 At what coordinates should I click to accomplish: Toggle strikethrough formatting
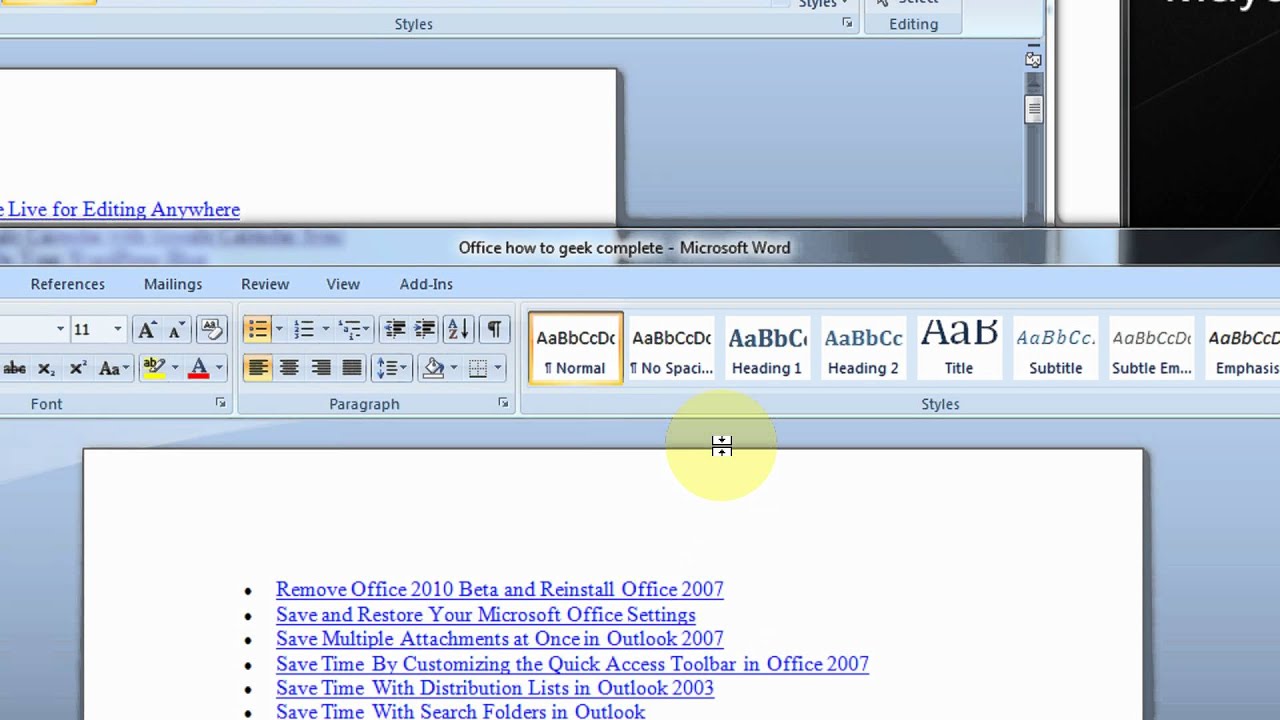pos(15,368)
